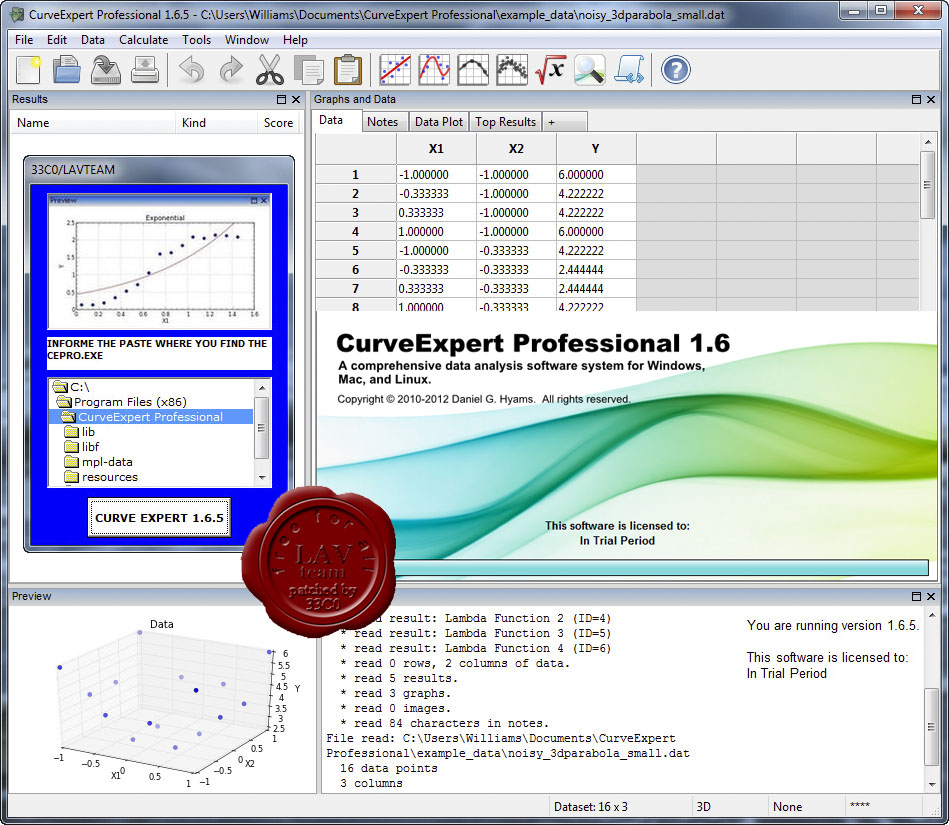Sort results by Kind column
This screenshot has width=949, height=825.
click(216, 123)
